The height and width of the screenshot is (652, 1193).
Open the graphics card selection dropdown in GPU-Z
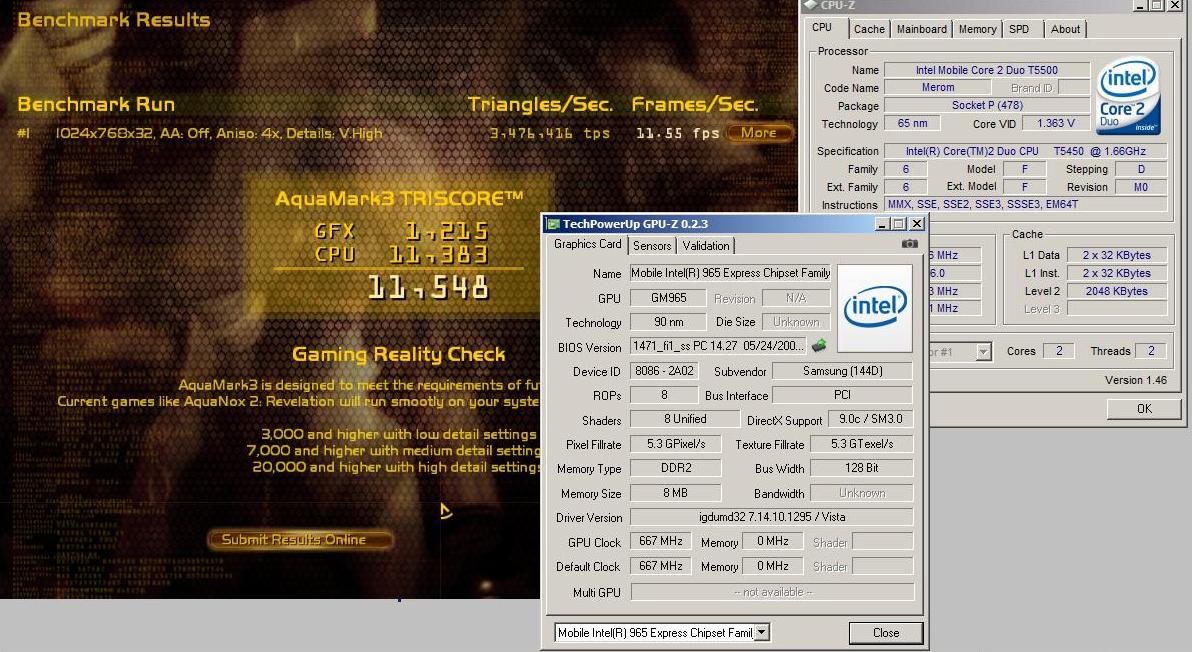click(762, 633)
